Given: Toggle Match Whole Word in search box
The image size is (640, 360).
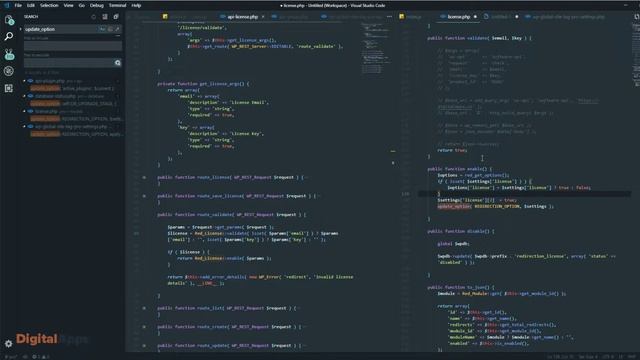Looking at the screenshot, I should pyautogui.click(x=110, y=29).
